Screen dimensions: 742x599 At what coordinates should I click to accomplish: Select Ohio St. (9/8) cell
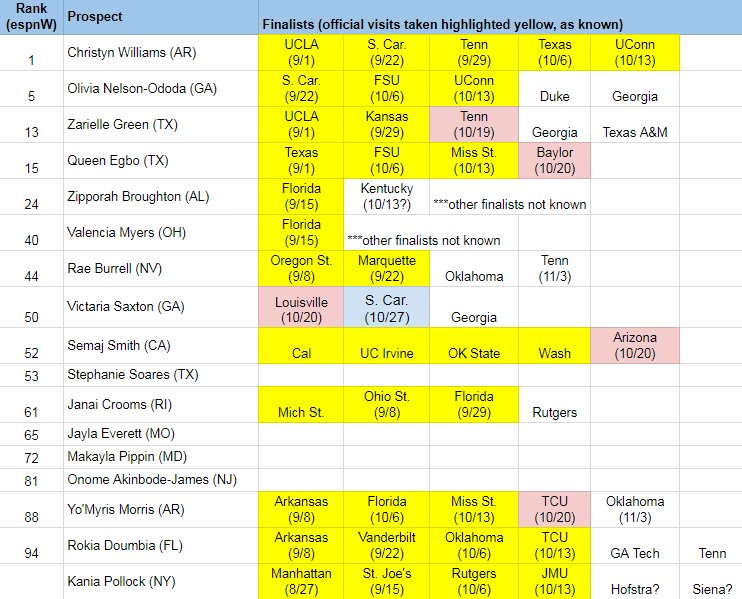coord(387,405)
